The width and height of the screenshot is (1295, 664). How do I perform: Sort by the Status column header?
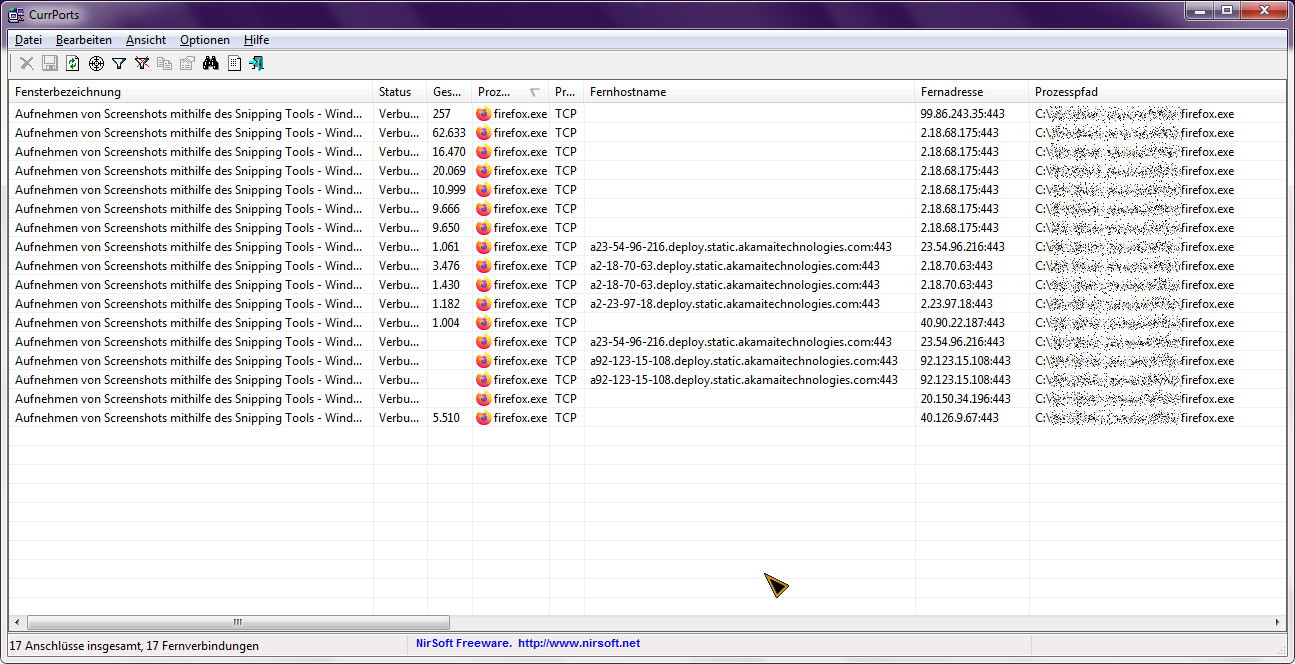click(x=400, y=92)
